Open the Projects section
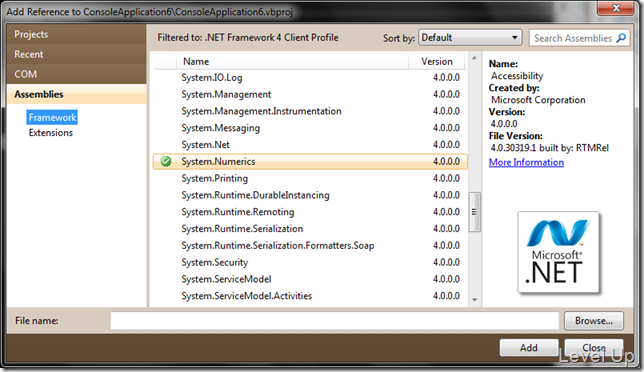The height and width of the screenshot is (372, 644). click(76, 34)
